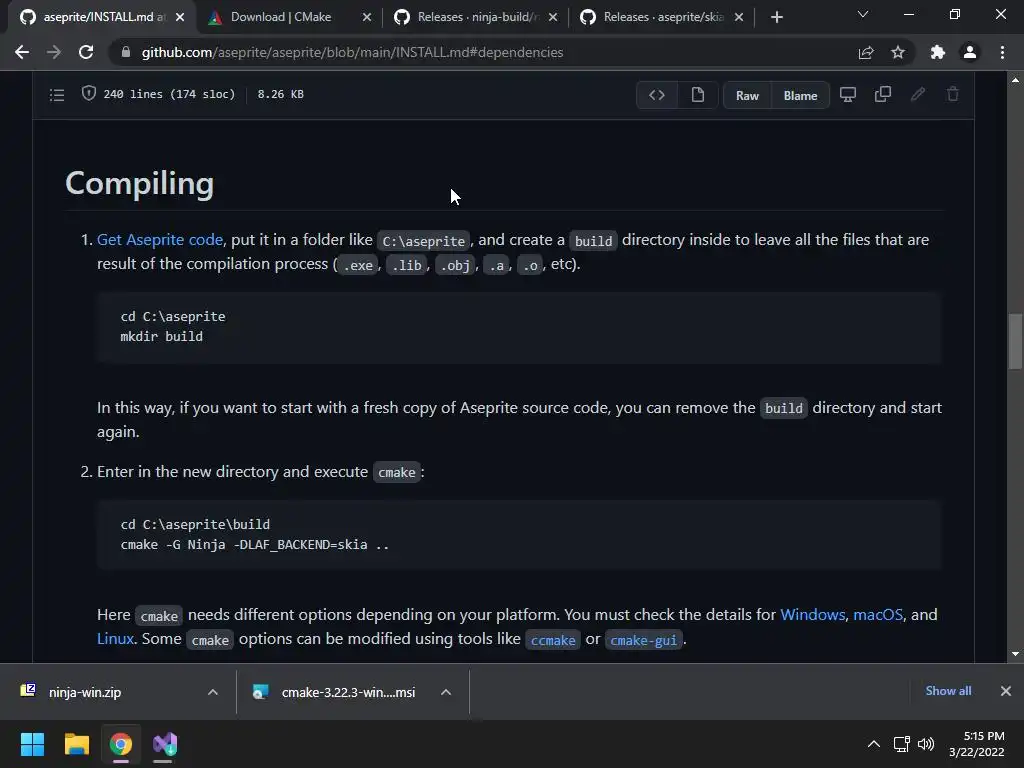Expand ninja-win.zip download options chevron
The image size is (1024, 768).
213,692
